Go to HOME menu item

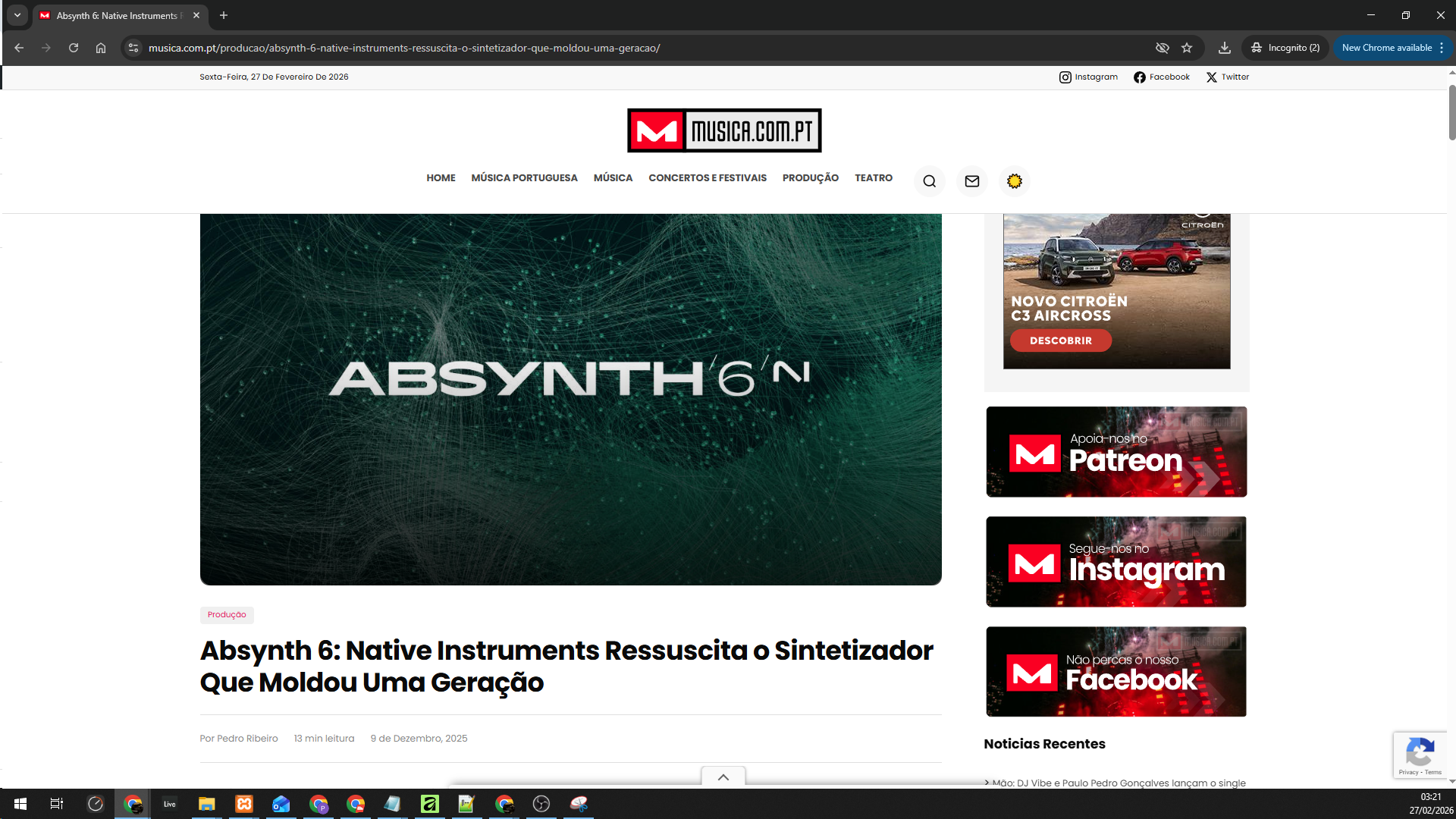(441, 178)
